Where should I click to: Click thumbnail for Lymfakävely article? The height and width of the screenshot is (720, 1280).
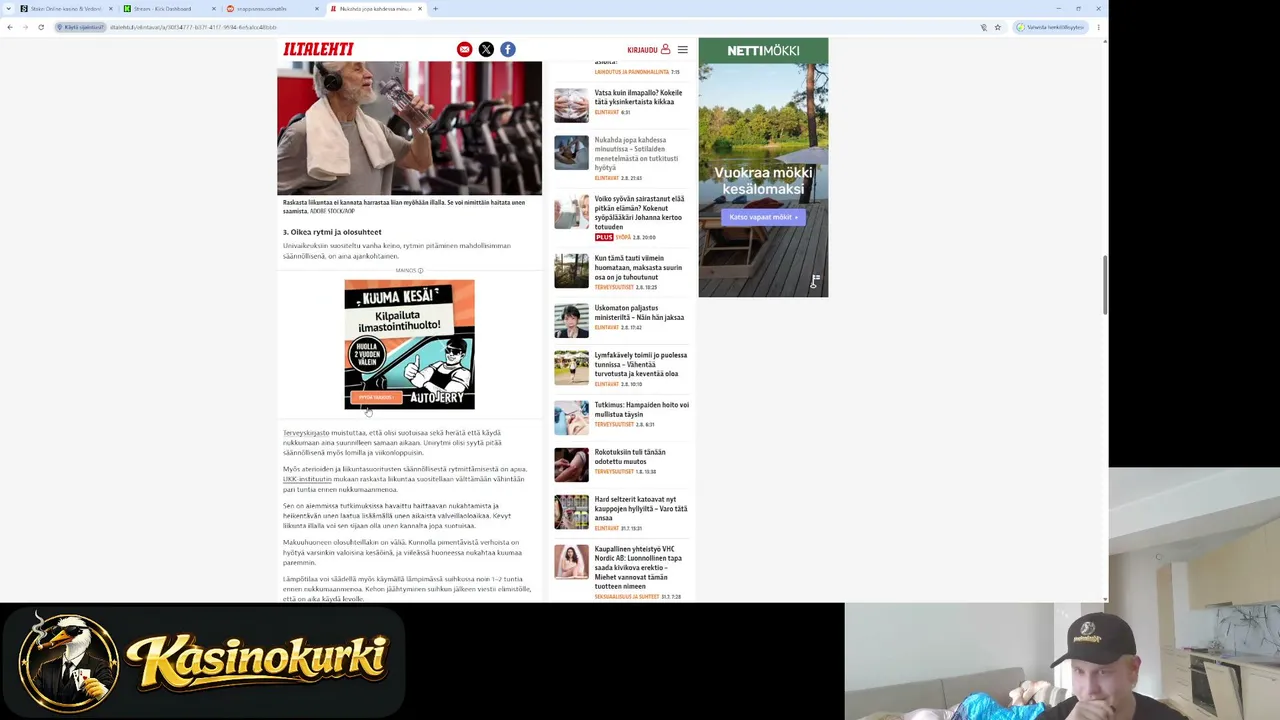571,368
